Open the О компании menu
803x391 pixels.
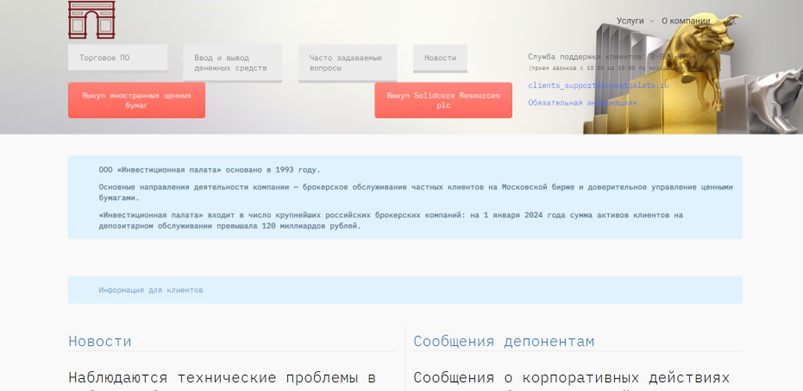(x=686, y=21)
